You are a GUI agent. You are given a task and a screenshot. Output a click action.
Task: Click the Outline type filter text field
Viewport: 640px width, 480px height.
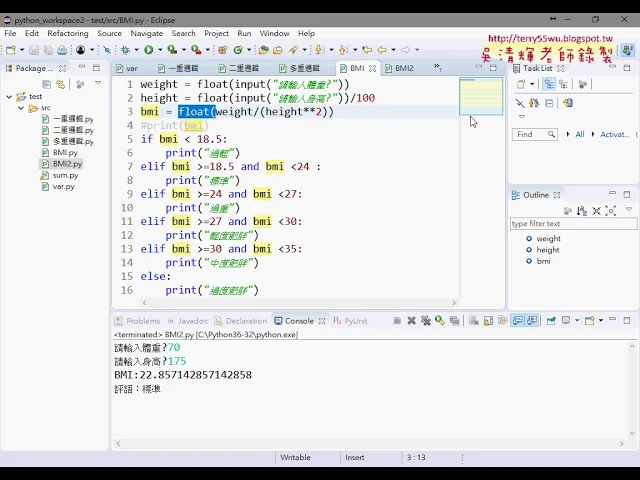573,224
